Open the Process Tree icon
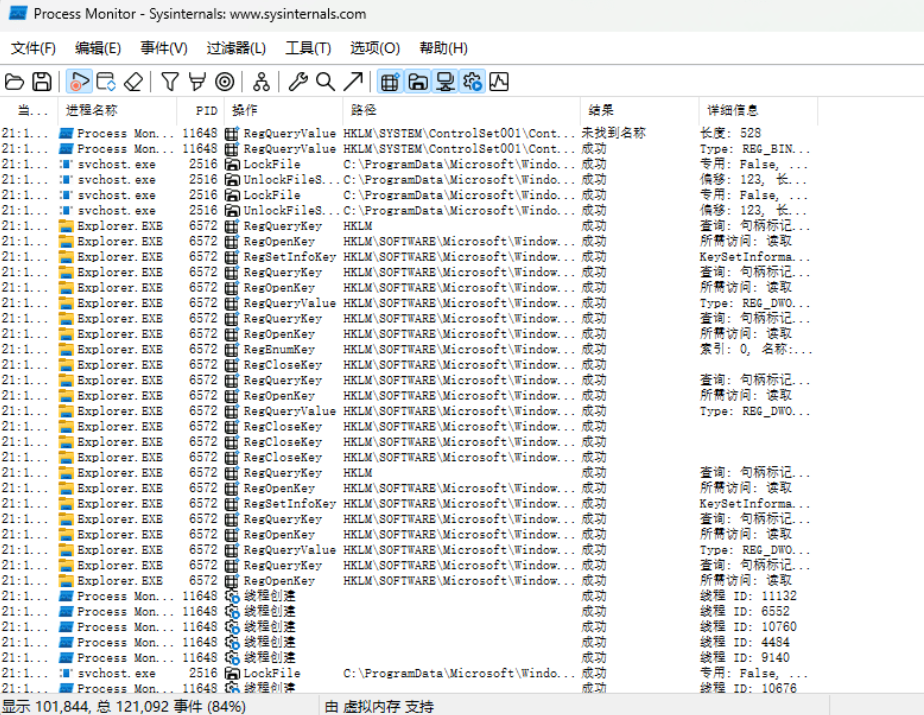924x715 pixels. click(x=261, y=82)
